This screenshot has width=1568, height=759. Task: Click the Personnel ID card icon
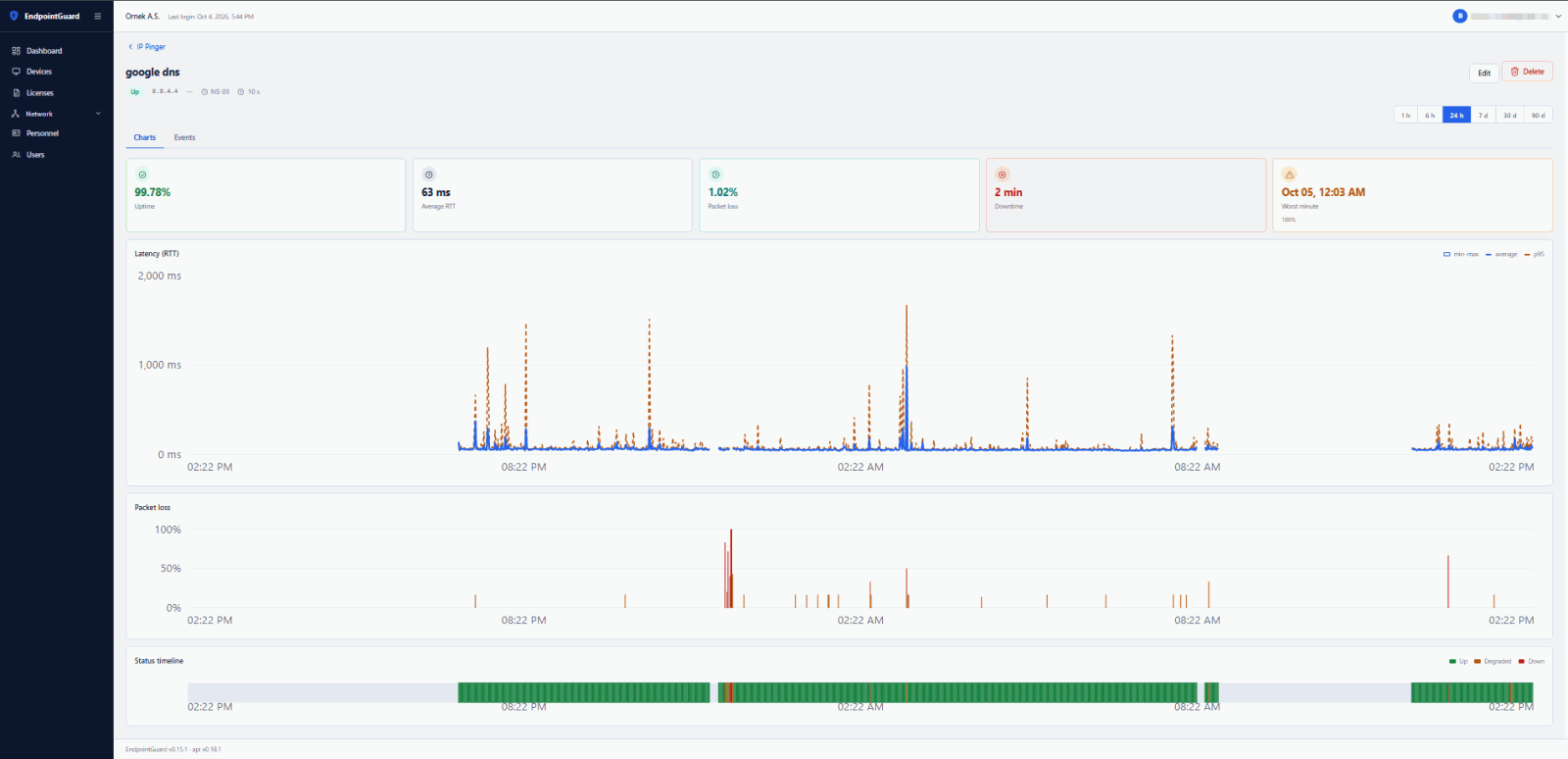point(16,133)
